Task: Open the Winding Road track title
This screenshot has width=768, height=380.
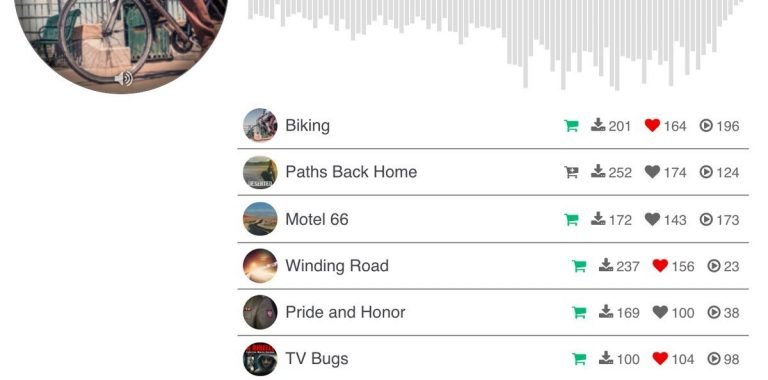Action: point(337,266)
